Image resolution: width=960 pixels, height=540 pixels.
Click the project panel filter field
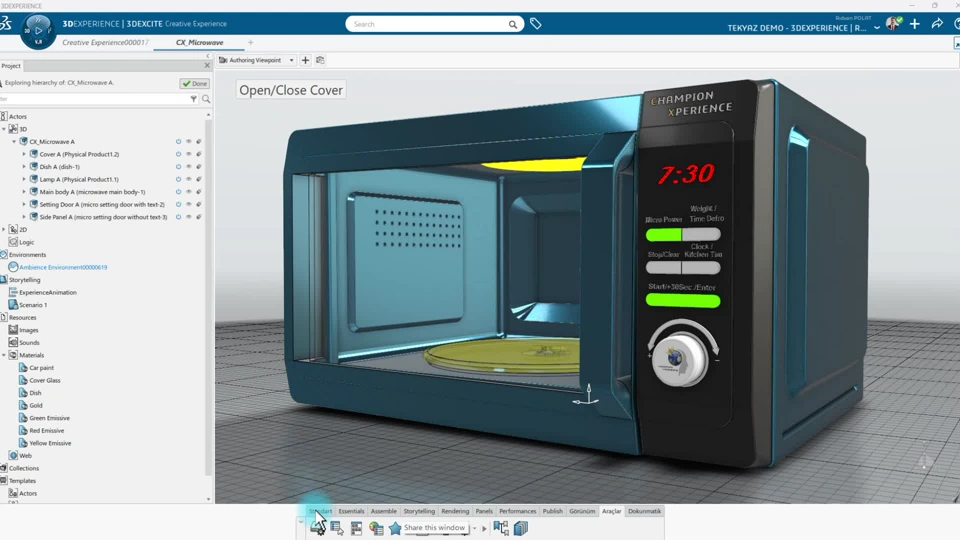coord(95,99)
